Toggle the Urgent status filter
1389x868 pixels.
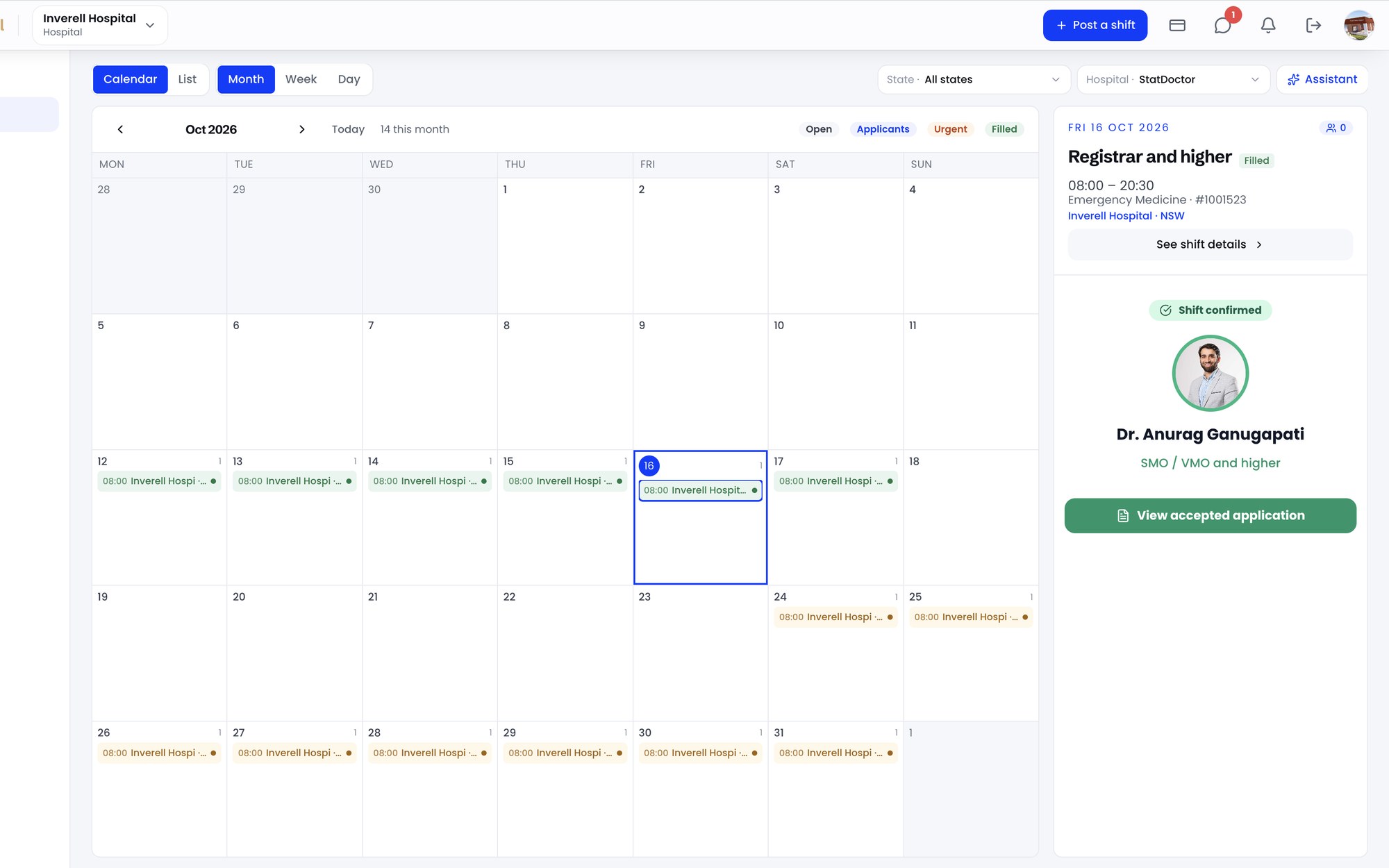[x=950, y=129]
